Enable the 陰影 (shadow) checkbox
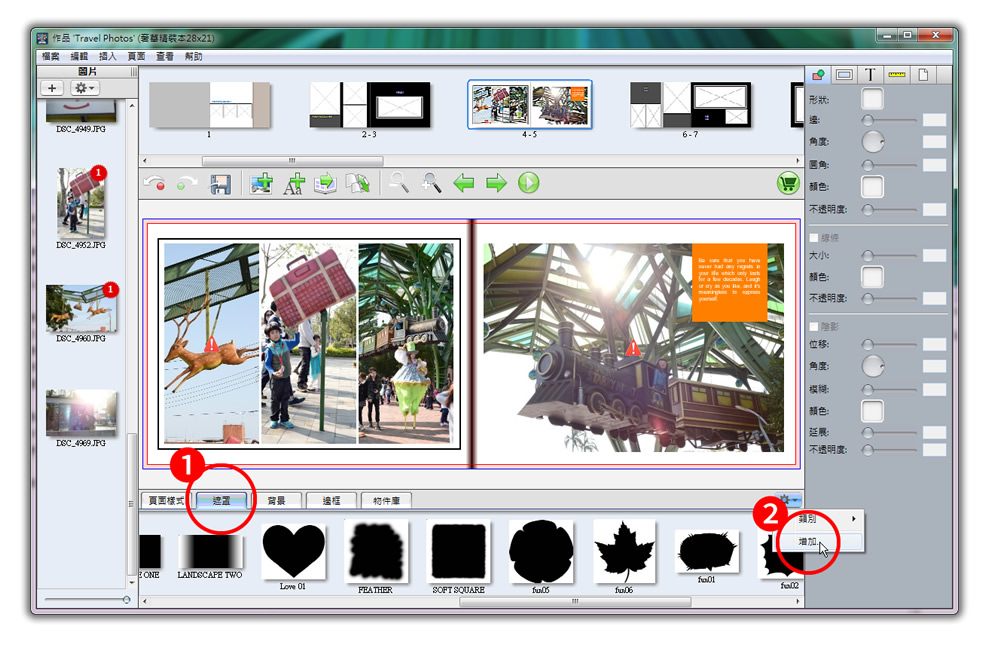Screen dimensions: 992x645 coord(814,326)
